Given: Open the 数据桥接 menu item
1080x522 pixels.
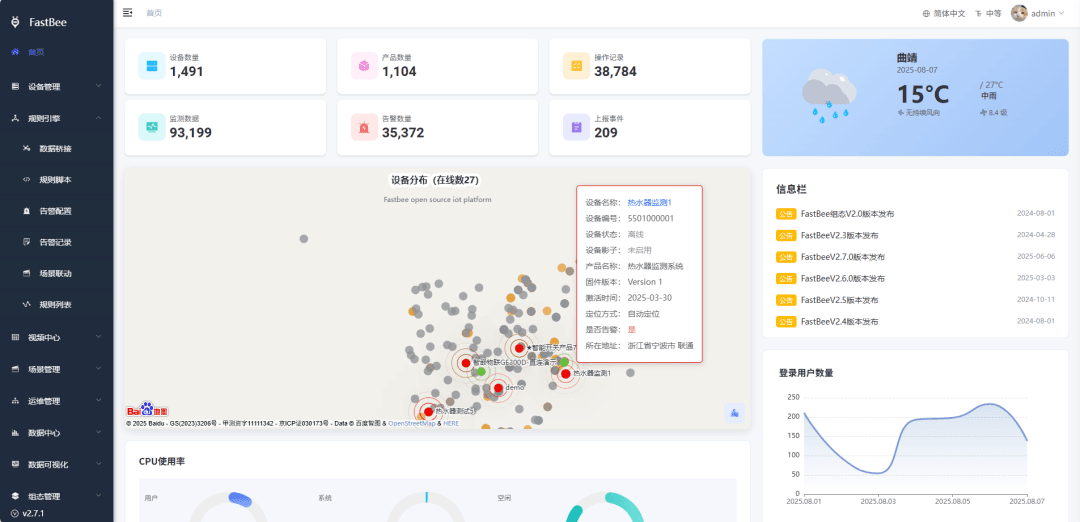Looking at the screenshot, I should (56, 148).
